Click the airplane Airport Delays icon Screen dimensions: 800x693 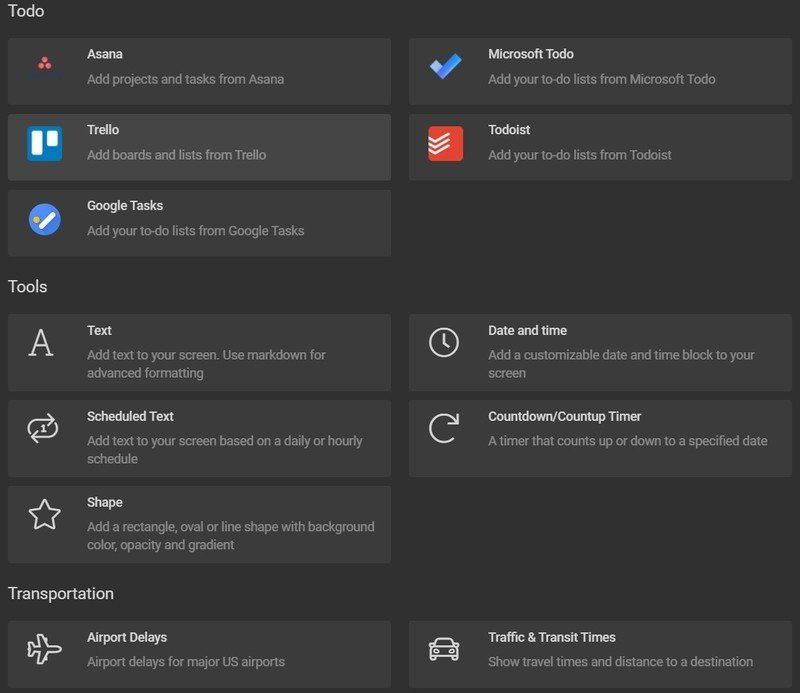coord(44,649)
